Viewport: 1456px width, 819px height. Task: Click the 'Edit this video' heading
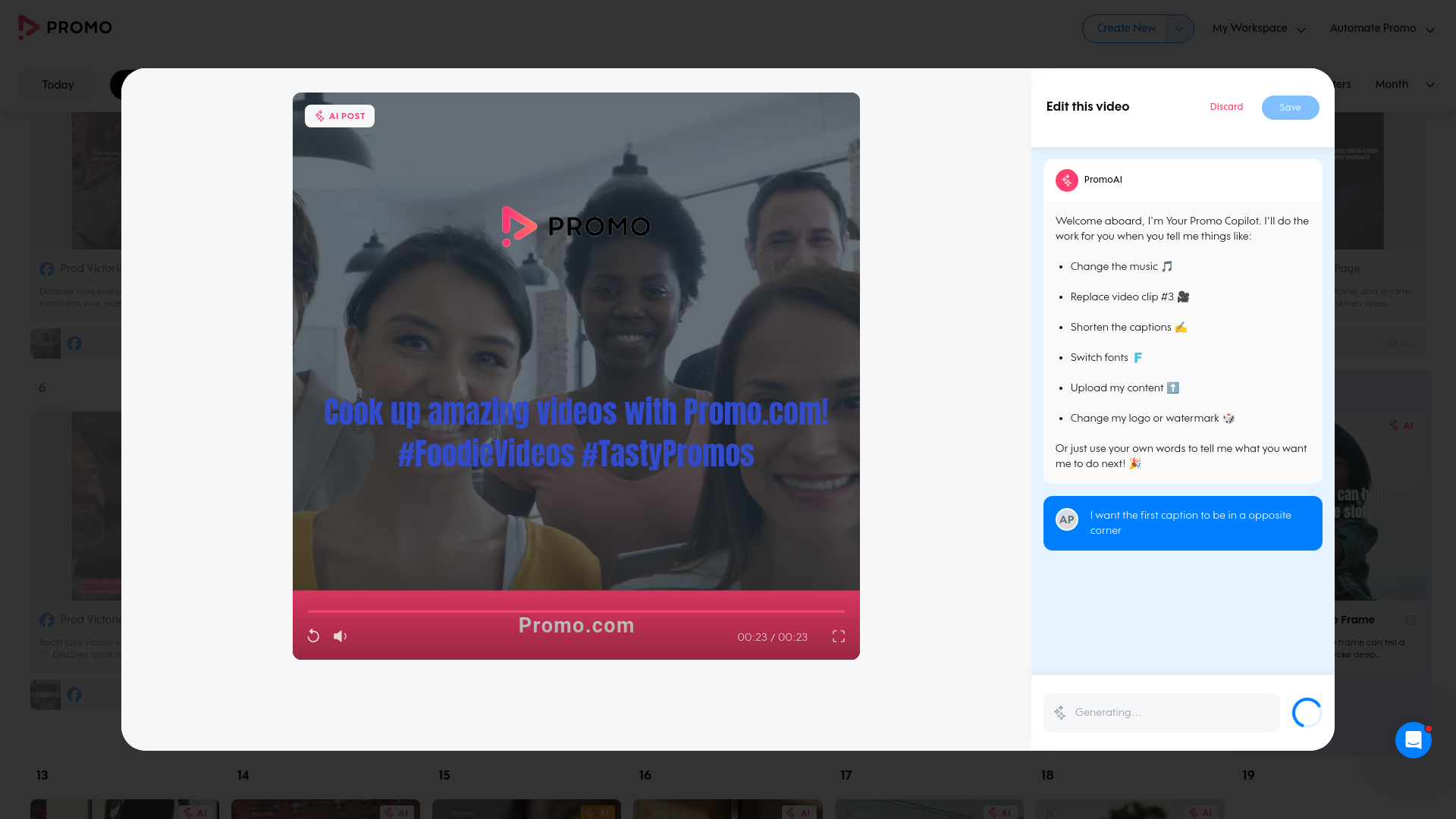click(x=1087, y=107)
